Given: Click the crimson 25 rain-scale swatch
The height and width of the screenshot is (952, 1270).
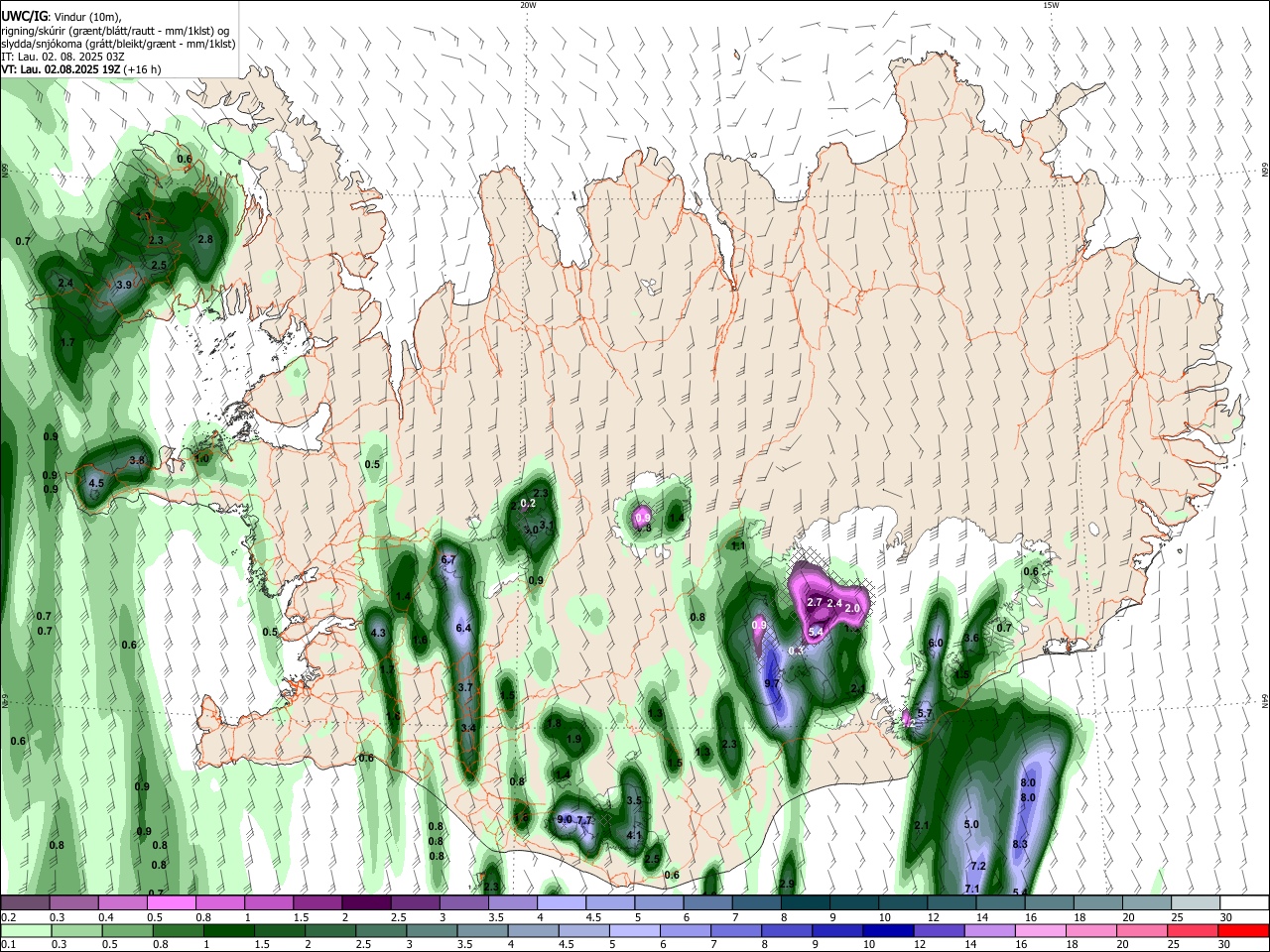Looking at the screenshot, I should (x=1193, y=930).
